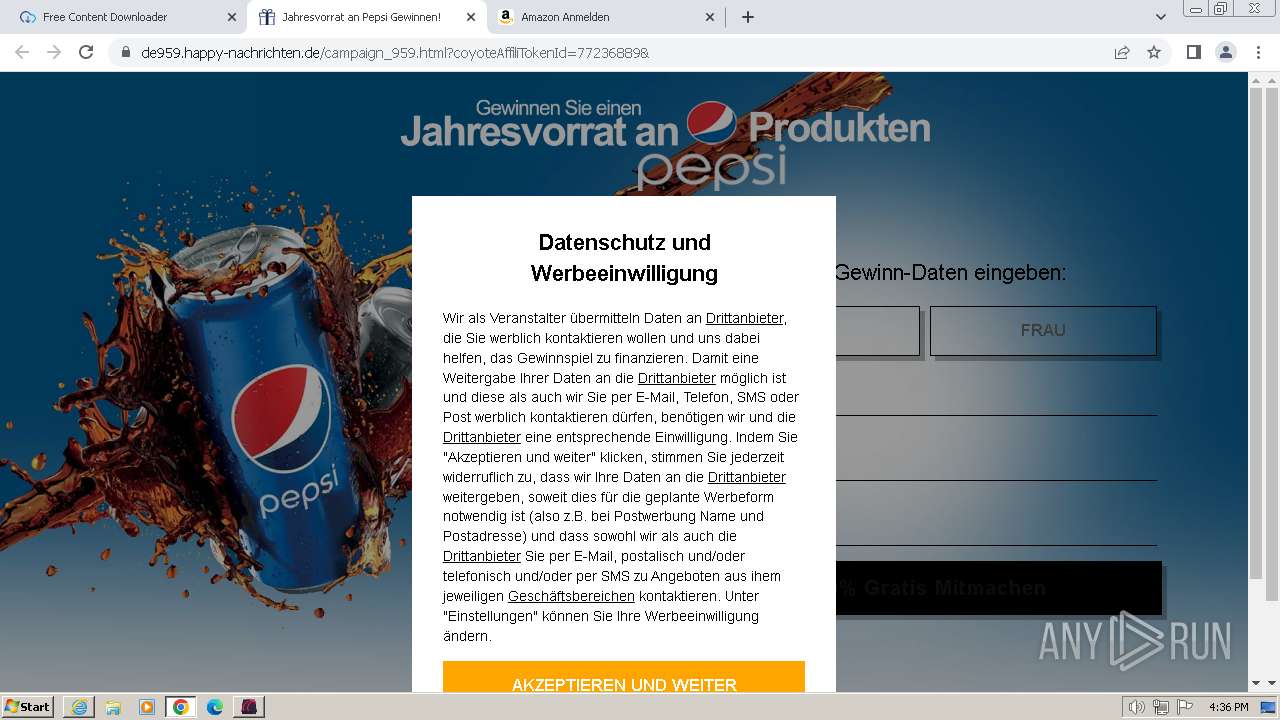
Task: Reload the page with refresh icon
Action: pos(86,52)
